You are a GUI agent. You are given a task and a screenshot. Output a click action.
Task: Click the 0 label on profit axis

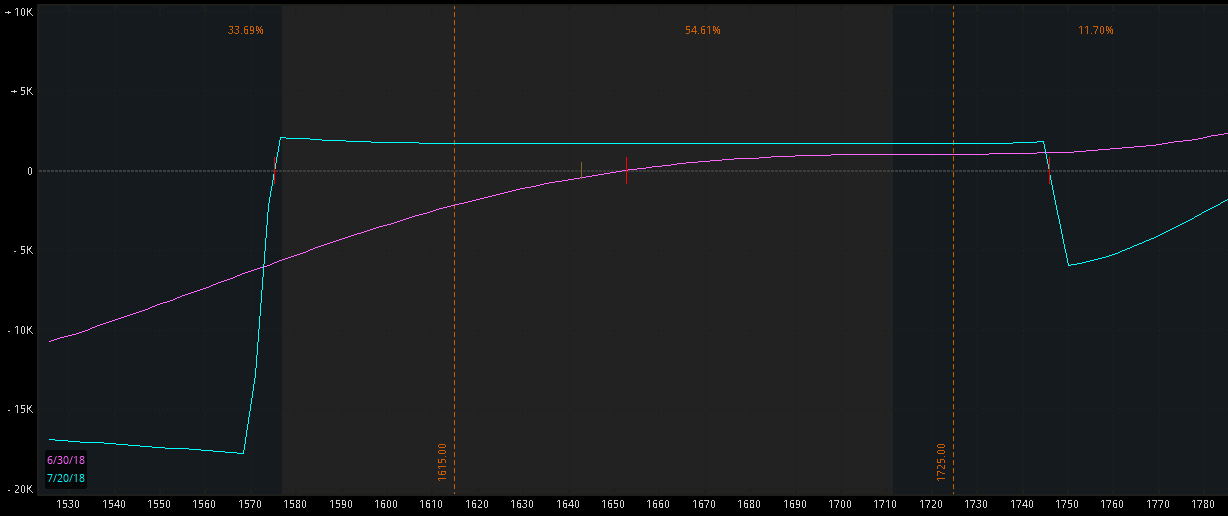(x=30, y=171)
